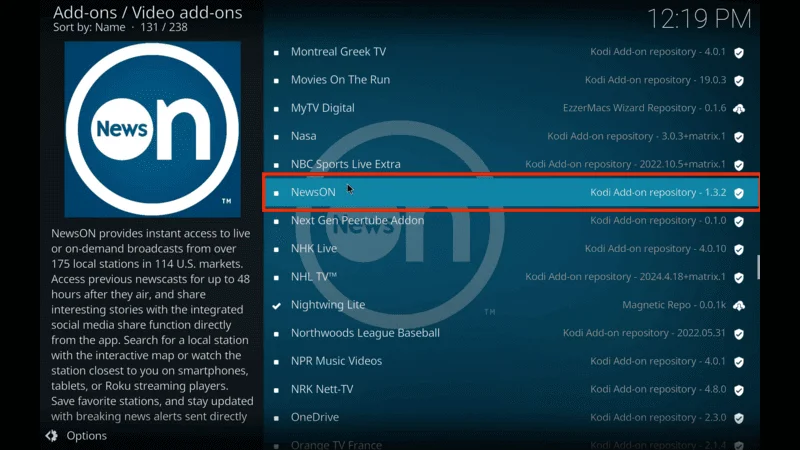
Task: Click the shield icon on the OneDrive row
Action: coord(739,418)
